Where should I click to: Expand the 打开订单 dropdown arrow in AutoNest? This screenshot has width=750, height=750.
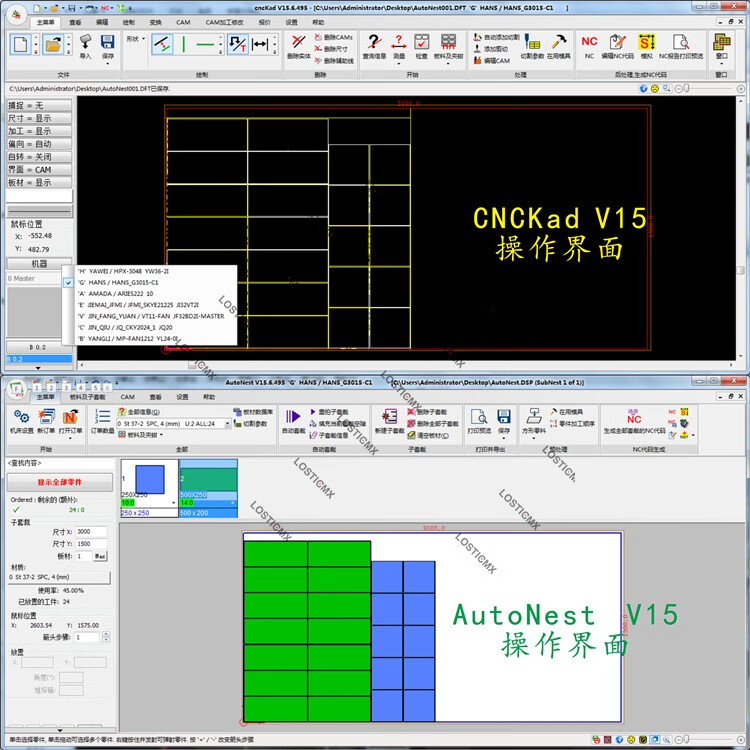70,438
